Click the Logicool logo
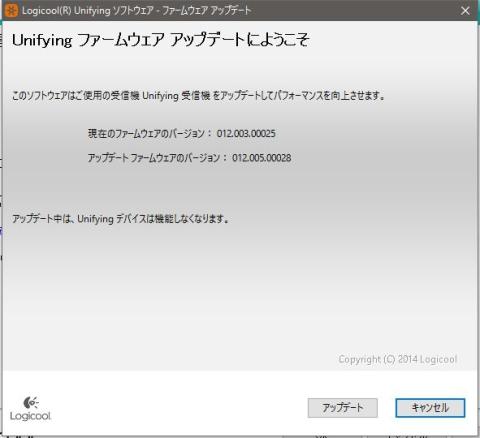The width and height of the screenshot is (480, 438). point(30,409)
